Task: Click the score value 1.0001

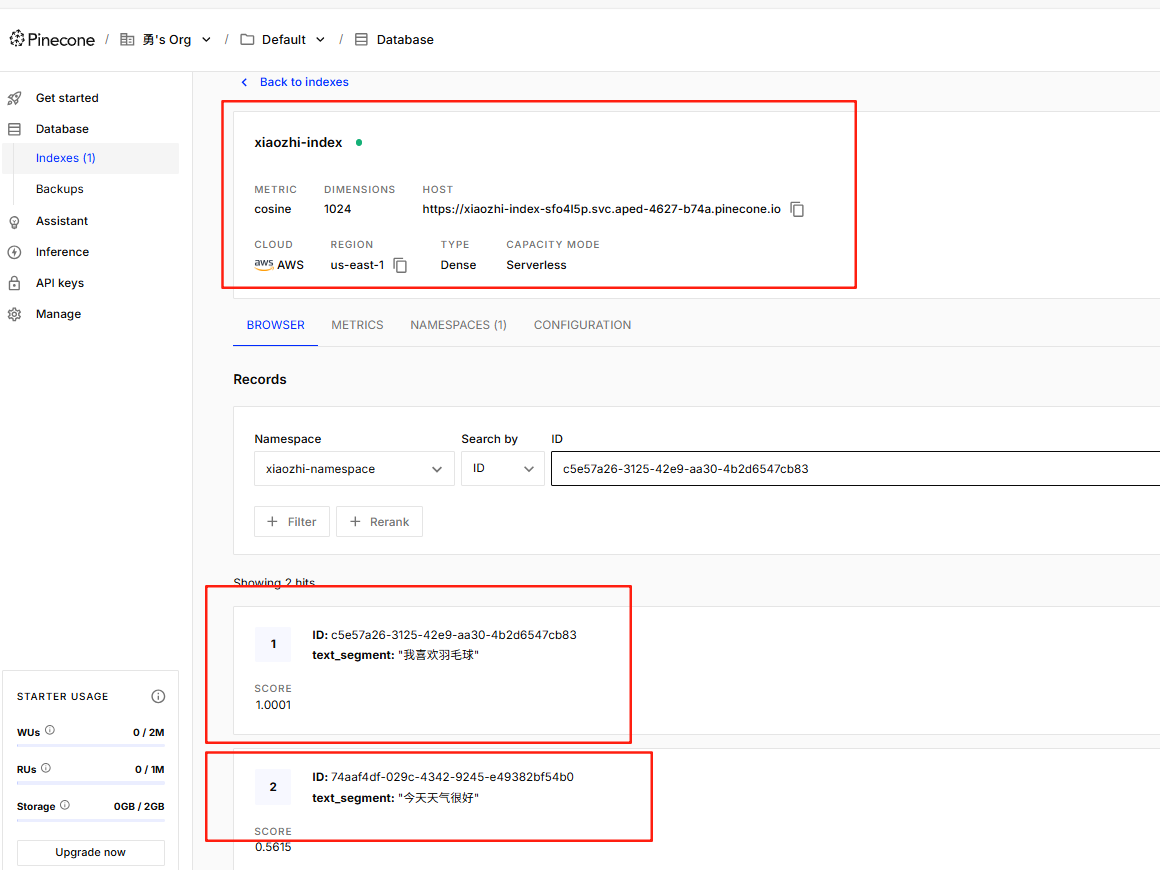Action: [273, 705]
